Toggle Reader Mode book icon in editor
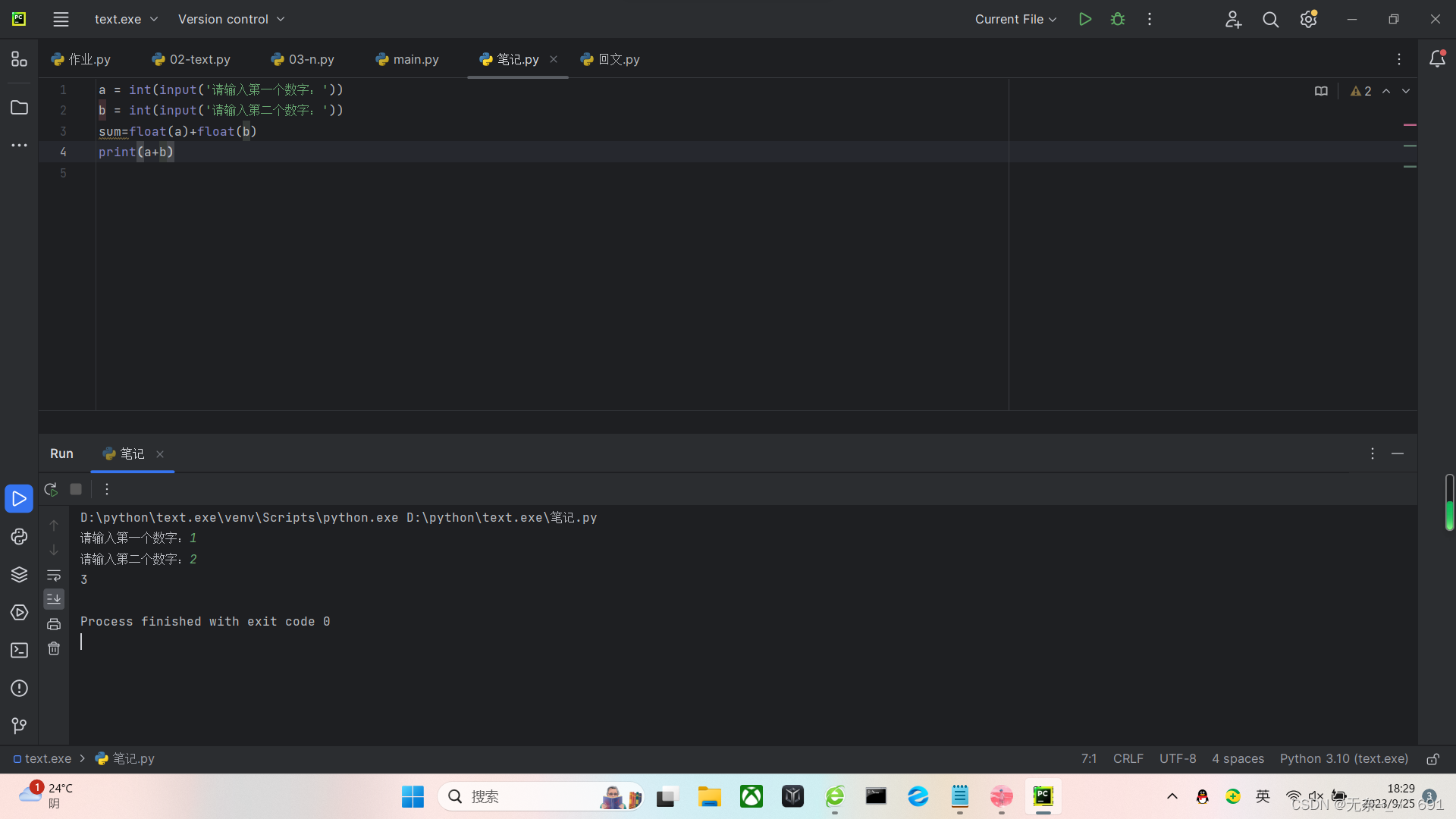Image resolution: width=1456 pixels, height=819 pixels. click(1321, 91)
